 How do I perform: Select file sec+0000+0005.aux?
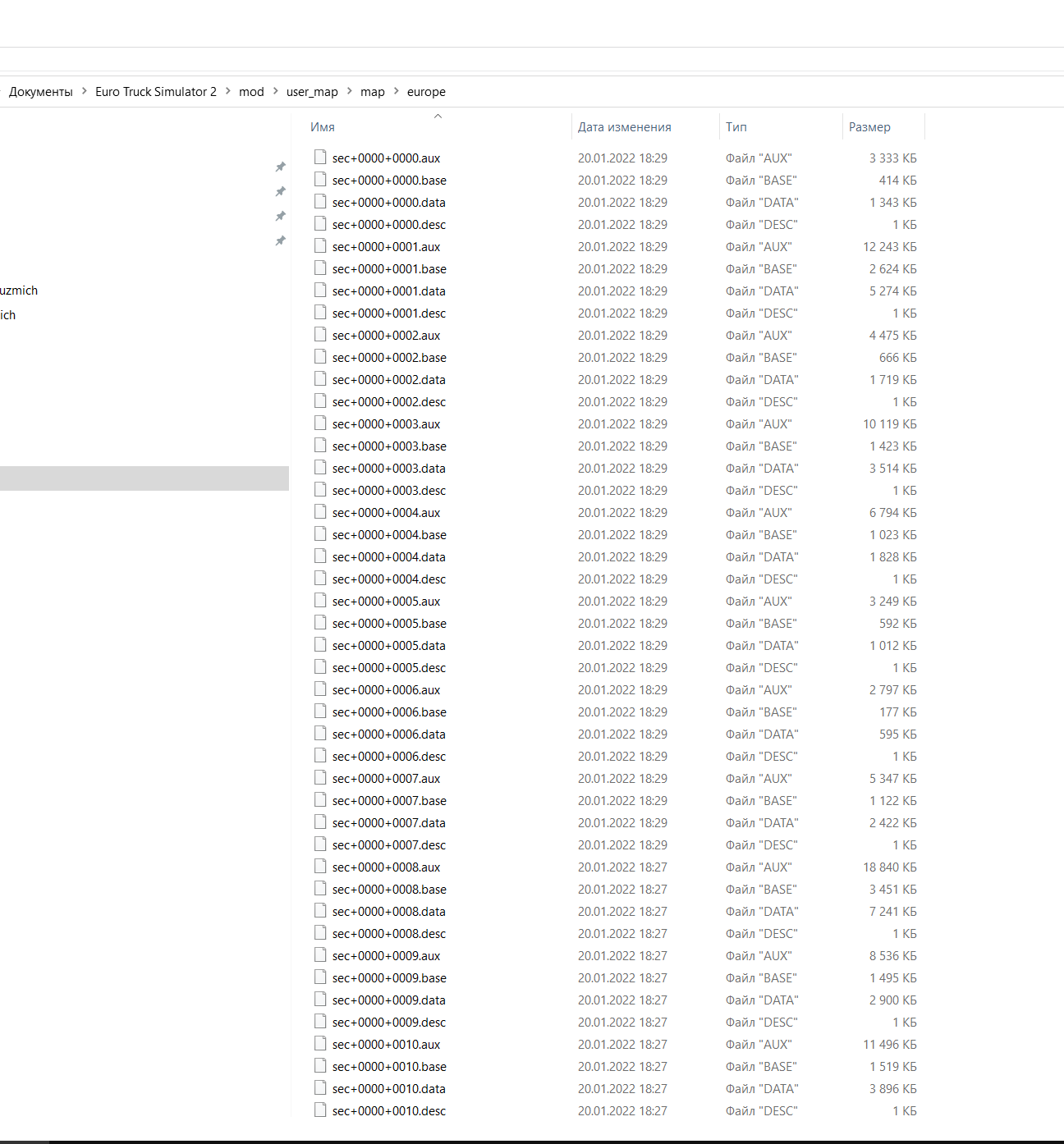click(387, 601)
